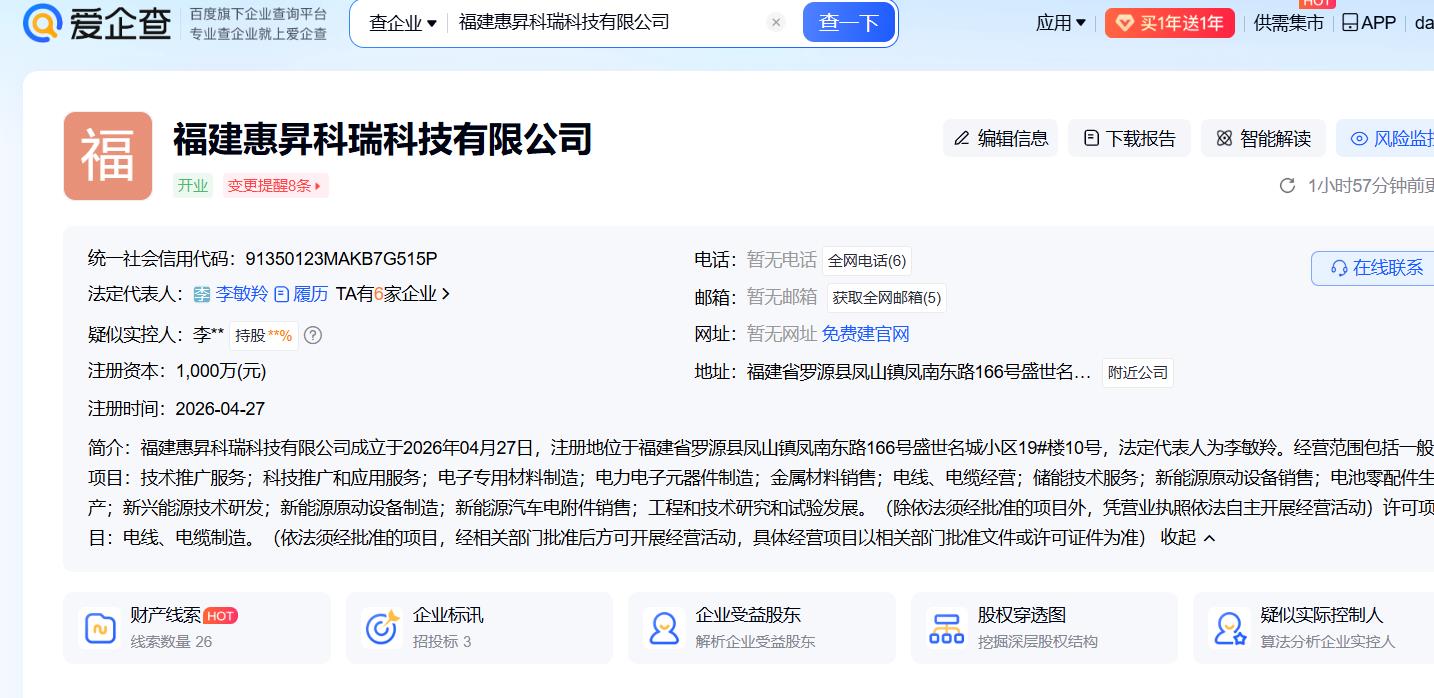Screen dimensions: 1434x698
Task: Click the company name heading 福建惠昇科瑞科技有限公司
Action: pyautogui.click(x=383, y=139)
